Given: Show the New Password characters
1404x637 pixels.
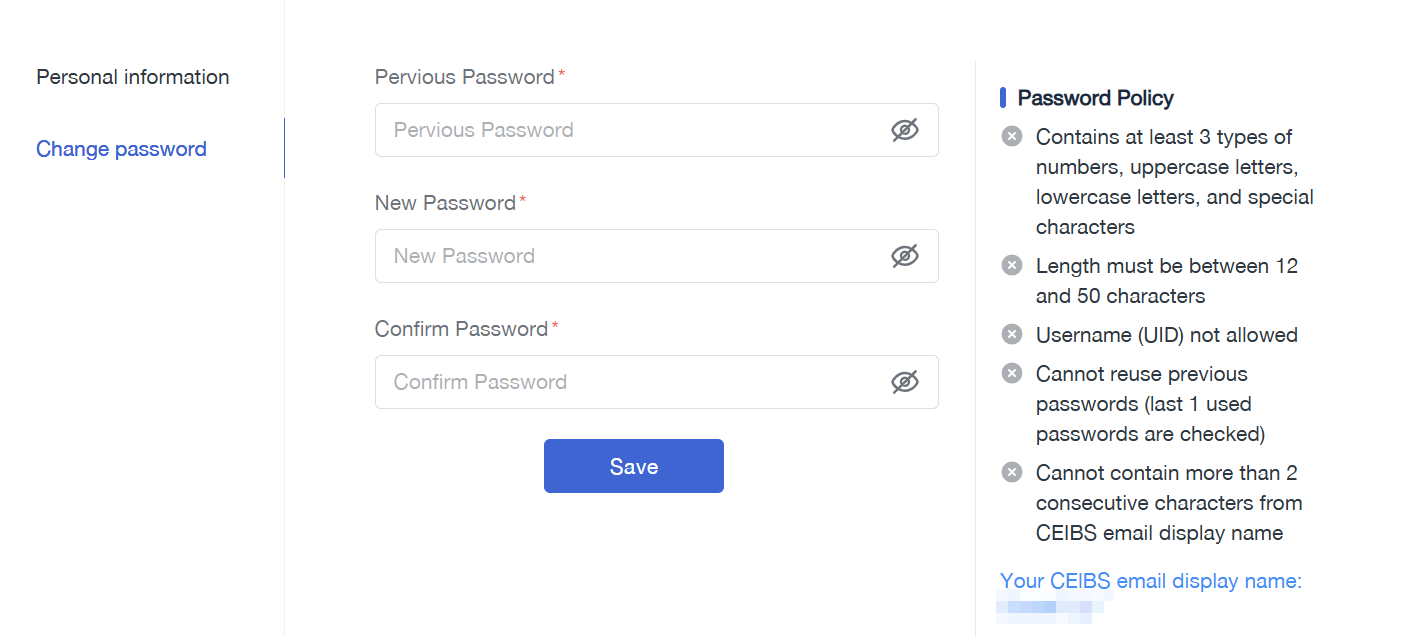Looking at the screenshot, I should 905,256.
